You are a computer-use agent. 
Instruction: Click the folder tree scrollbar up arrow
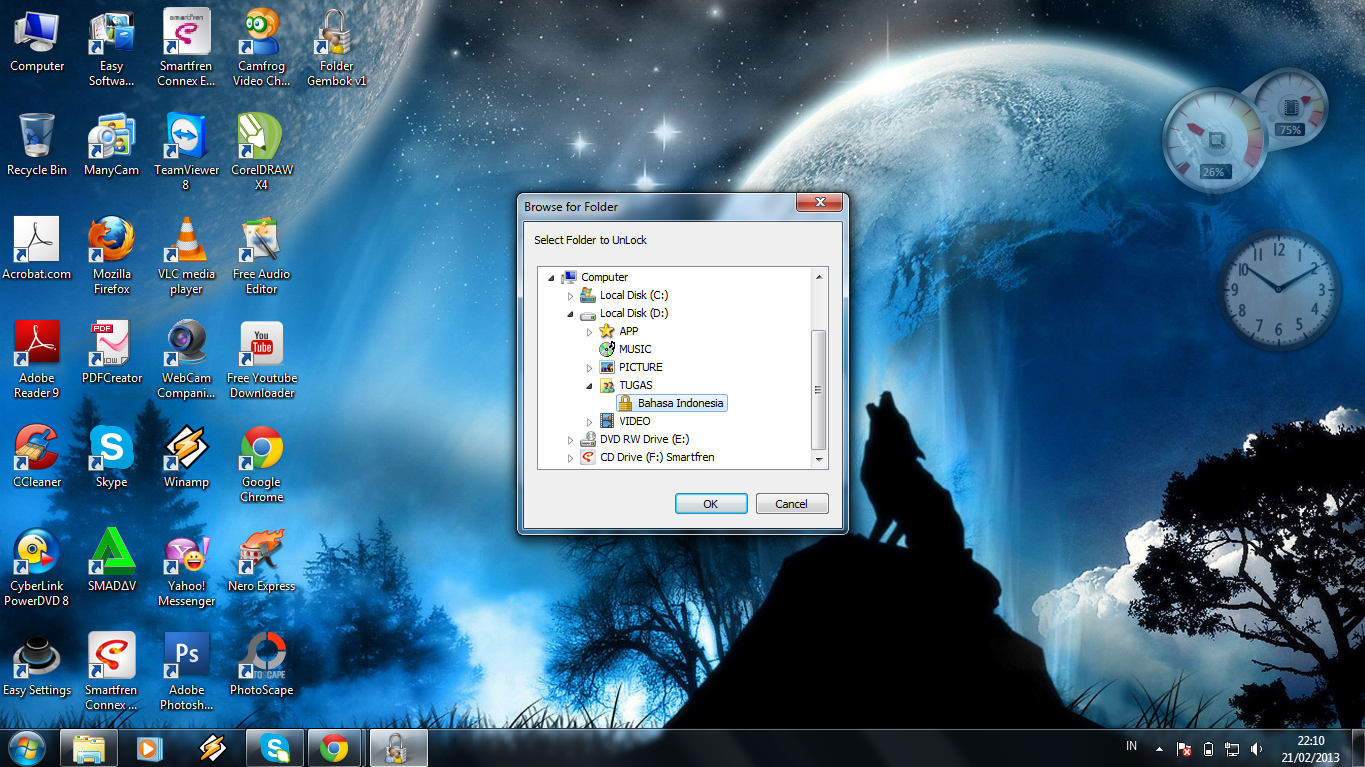tap(819, 277)
